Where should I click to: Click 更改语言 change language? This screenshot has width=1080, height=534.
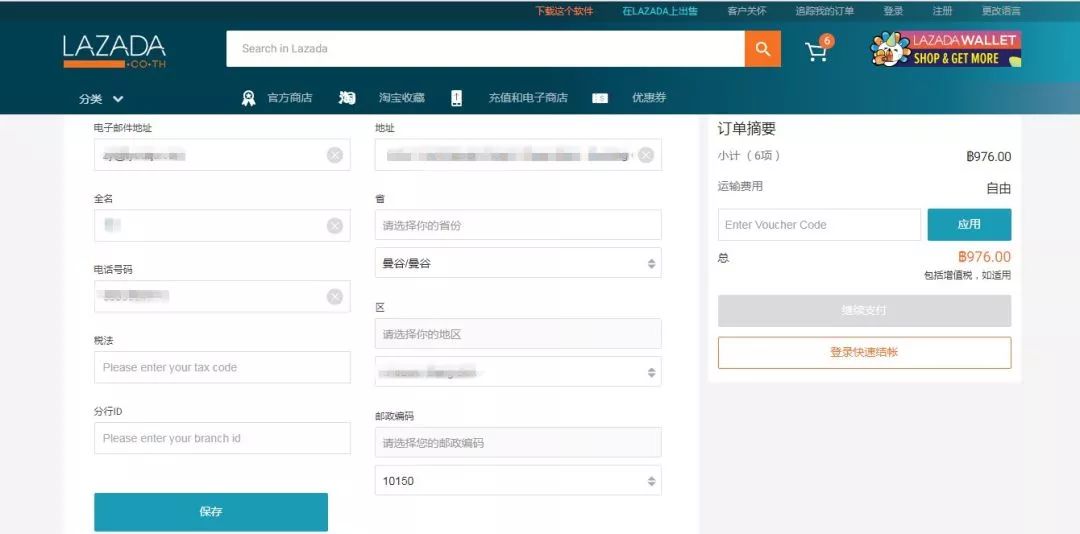tap(1001, 11)
